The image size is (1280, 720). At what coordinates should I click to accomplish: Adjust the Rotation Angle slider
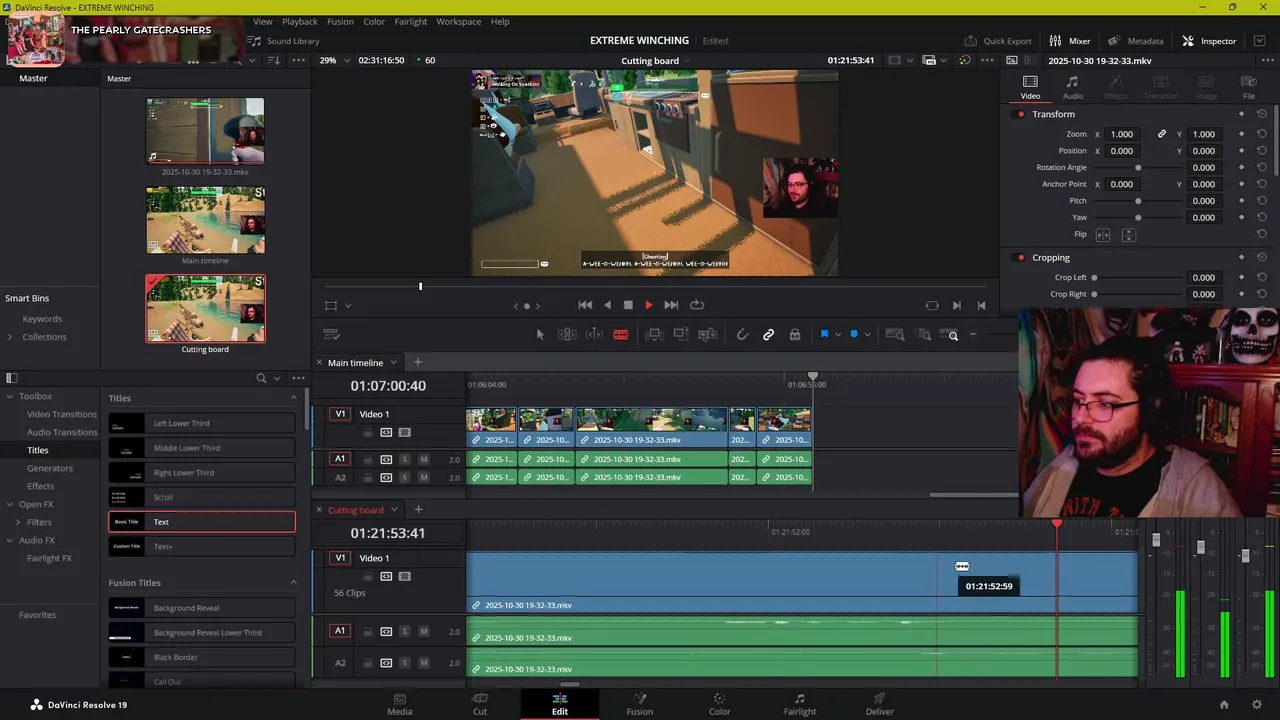1137,167
